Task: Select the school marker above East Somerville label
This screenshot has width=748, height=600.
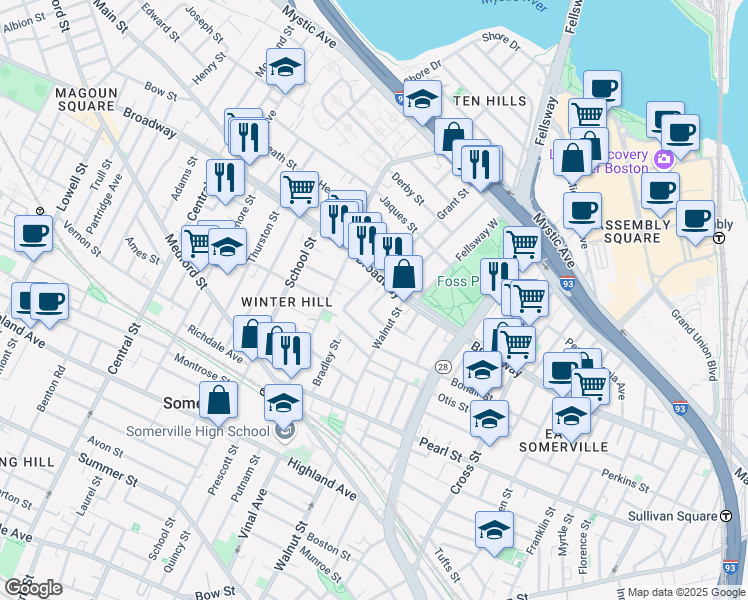Action: coord(571,417)
